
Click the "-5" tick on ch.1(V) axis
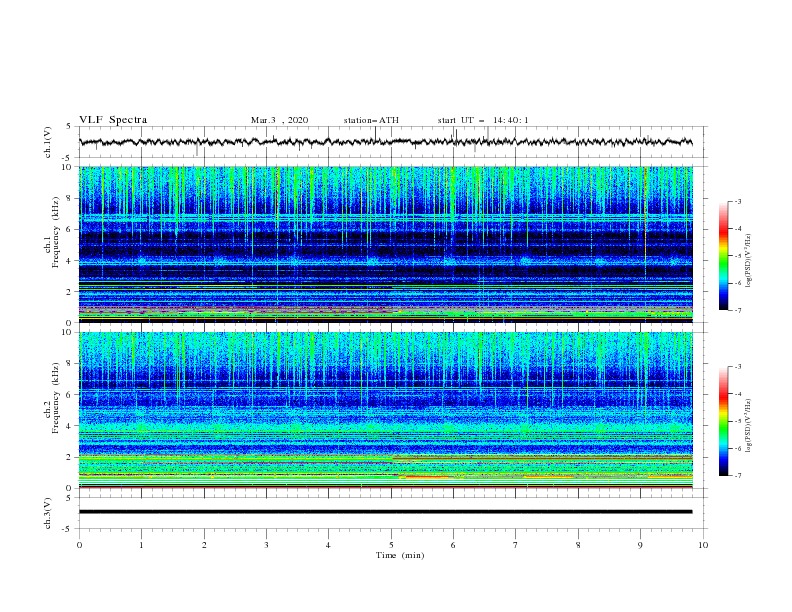pyautogui.click(x=68, y=158)
